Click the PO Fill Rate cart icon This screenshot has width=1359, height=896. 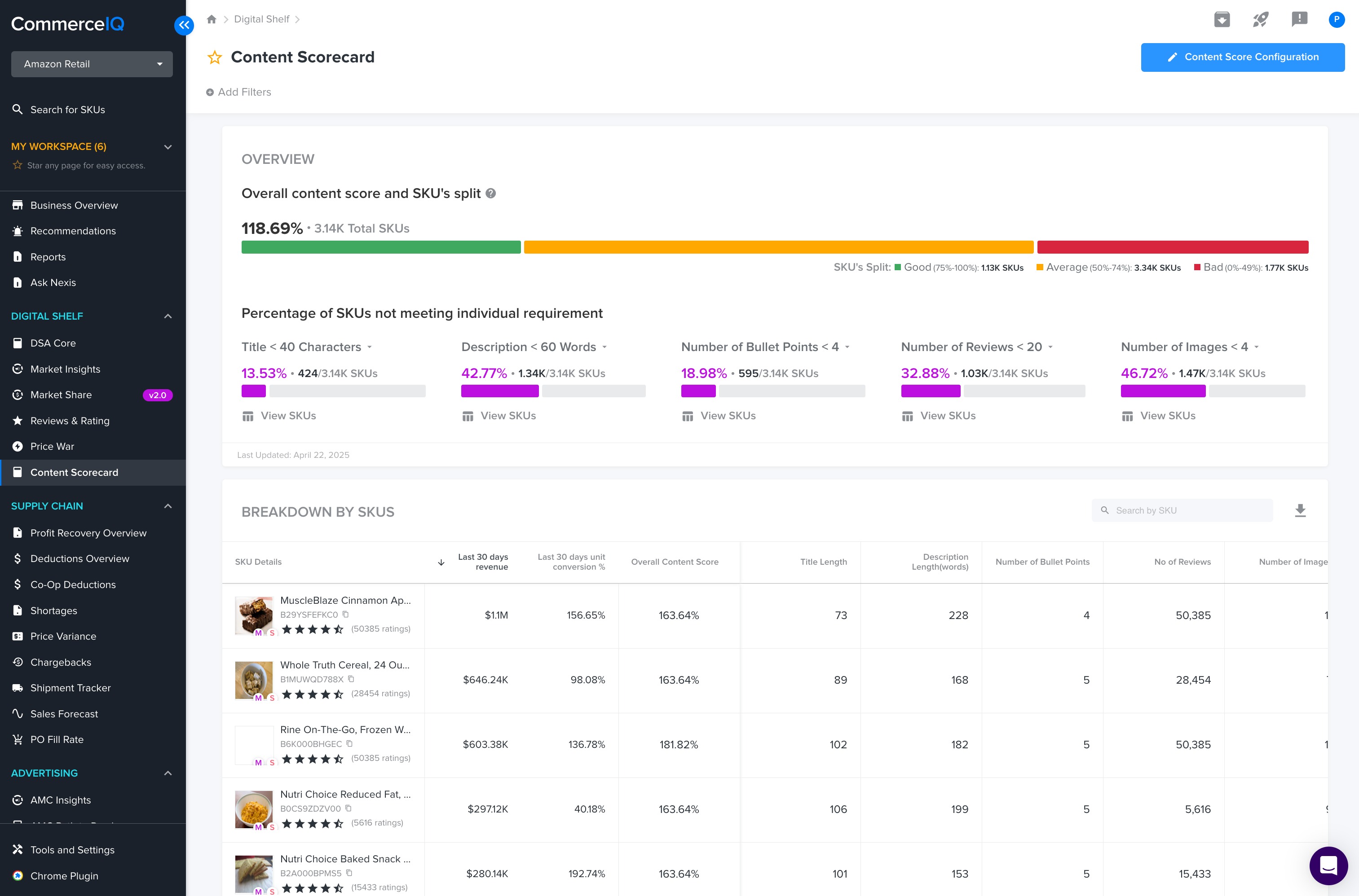18,739
